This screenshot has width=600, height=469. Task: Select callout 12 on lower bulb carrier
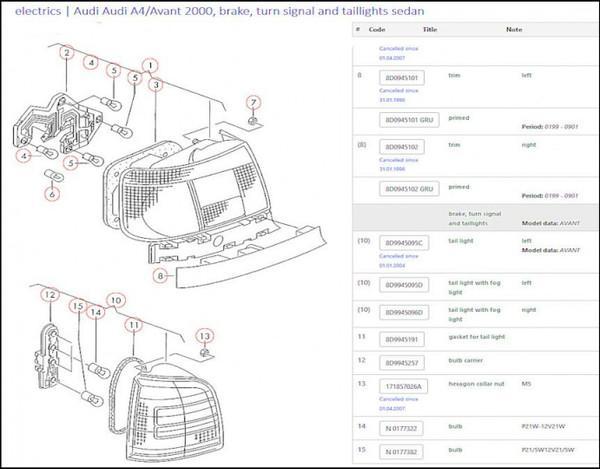click(47, 294)
